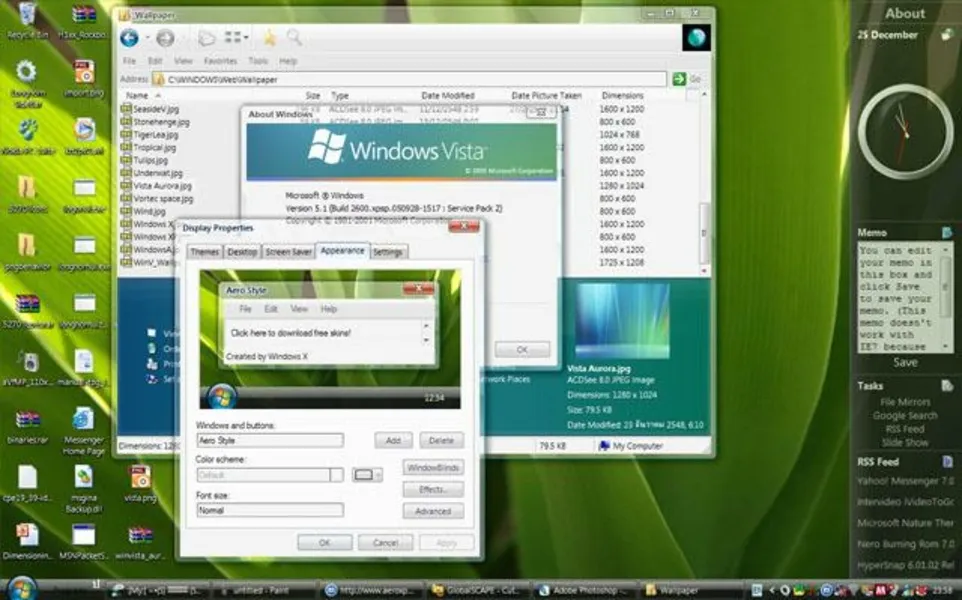Click Cancel in Display Properties
This screenshot has height=600, width=962.
click(385, 542)
